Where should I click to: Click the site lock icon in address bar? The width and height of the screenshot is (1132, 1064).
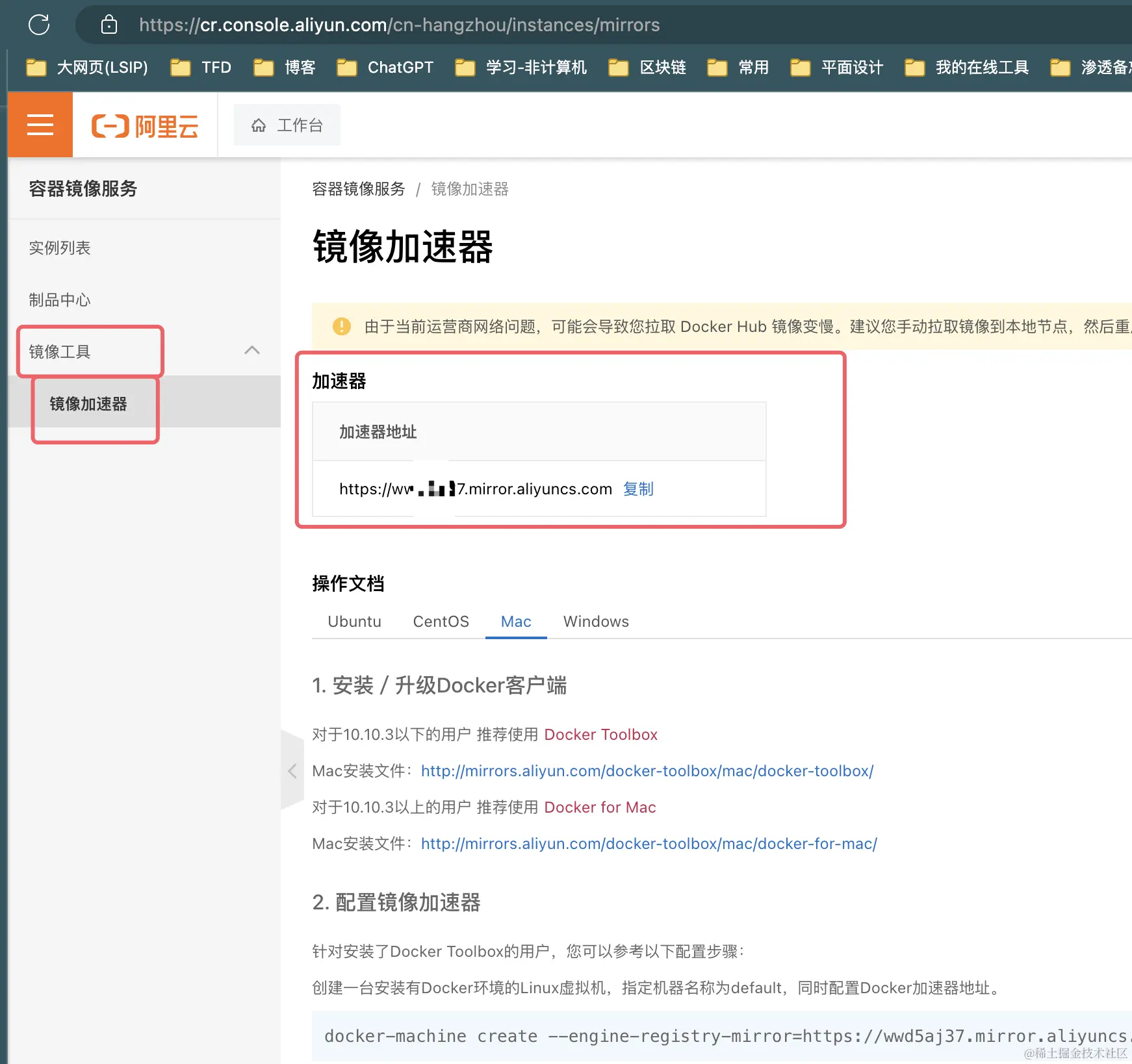pos(109,25)
